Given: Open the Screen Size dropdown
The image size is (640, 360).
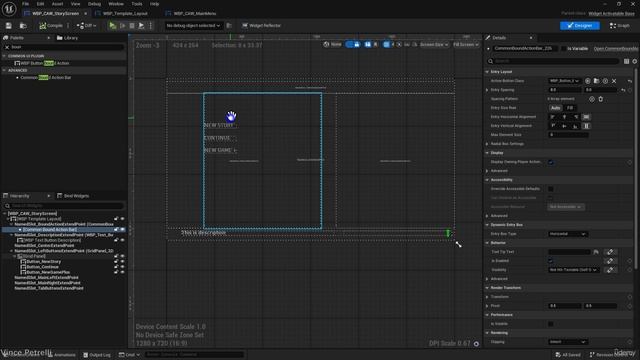Looking at the screenshot, I should [x=434, y=44].
